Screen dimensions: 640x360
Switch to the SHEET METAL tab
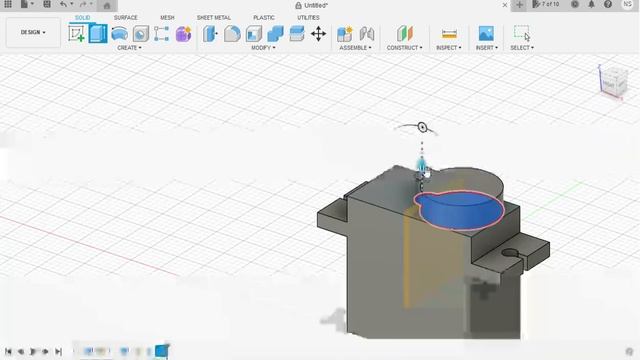[x=214, y=18]
